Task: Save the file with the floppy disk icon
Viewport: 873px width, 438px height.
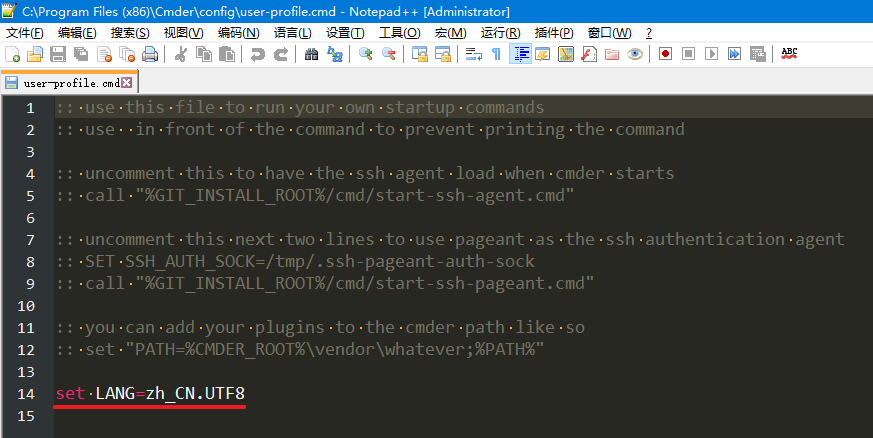Action: (x=58, y=54)
